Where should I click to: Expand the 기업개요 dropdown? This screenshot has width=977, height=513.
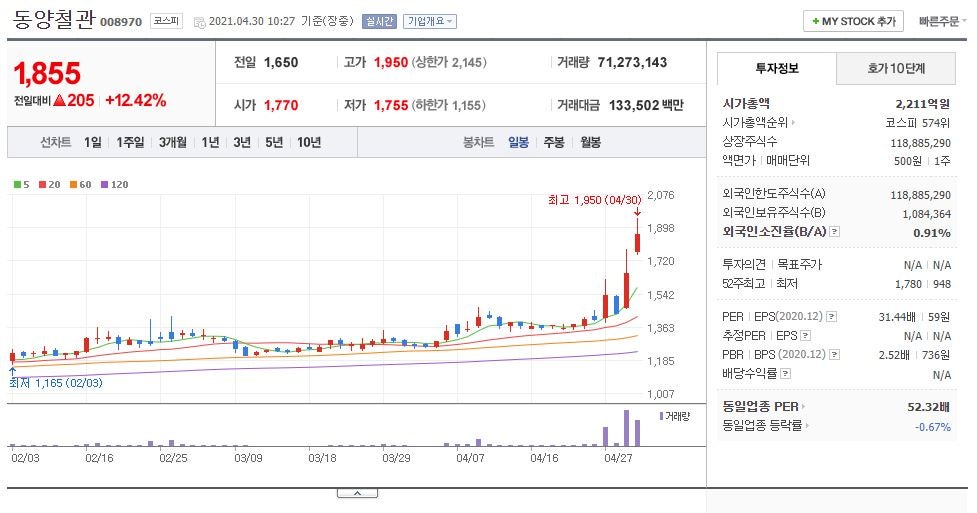coord(430,21)
